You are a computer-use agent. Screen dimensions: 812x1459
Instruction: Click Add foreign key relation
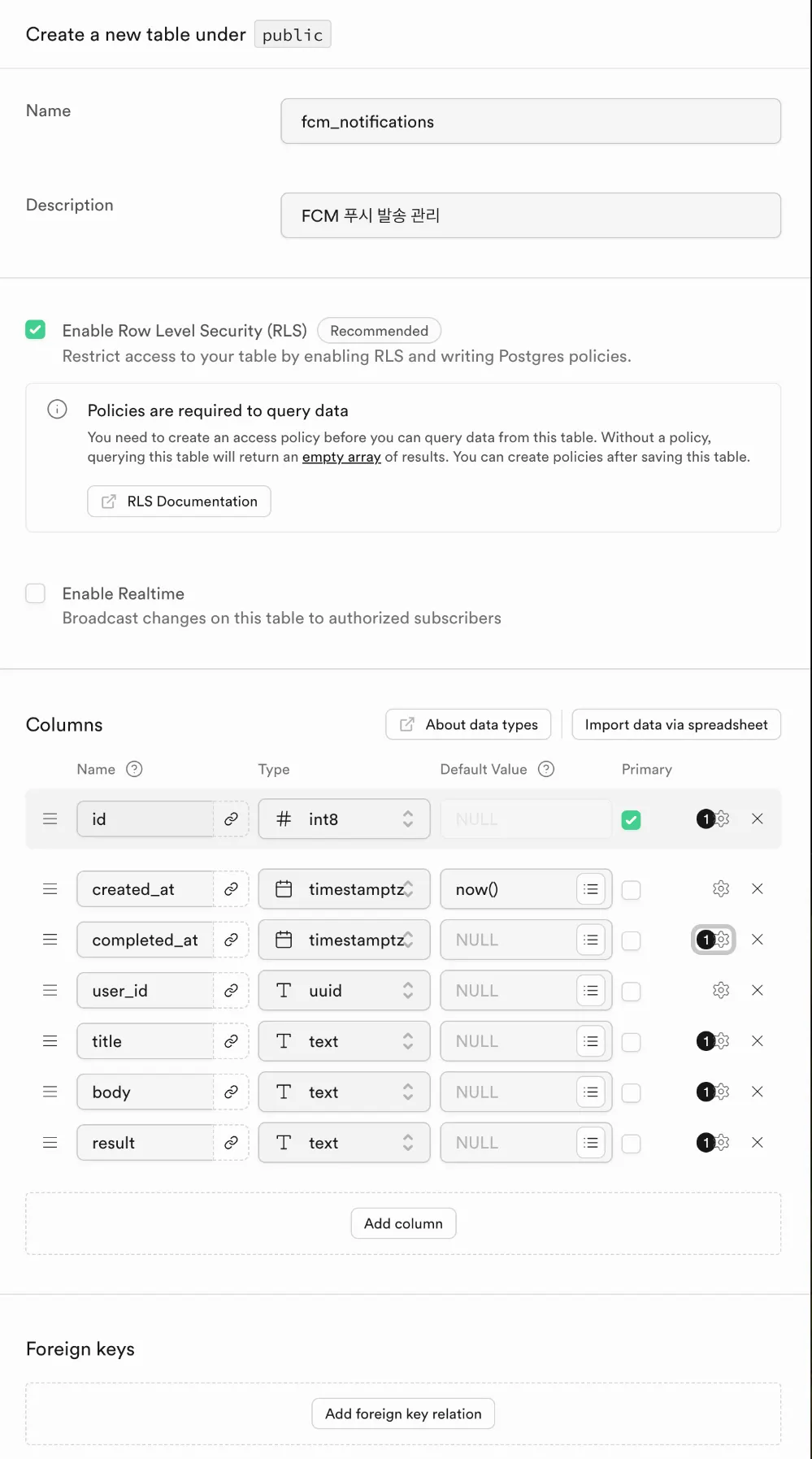point(403,1414)
